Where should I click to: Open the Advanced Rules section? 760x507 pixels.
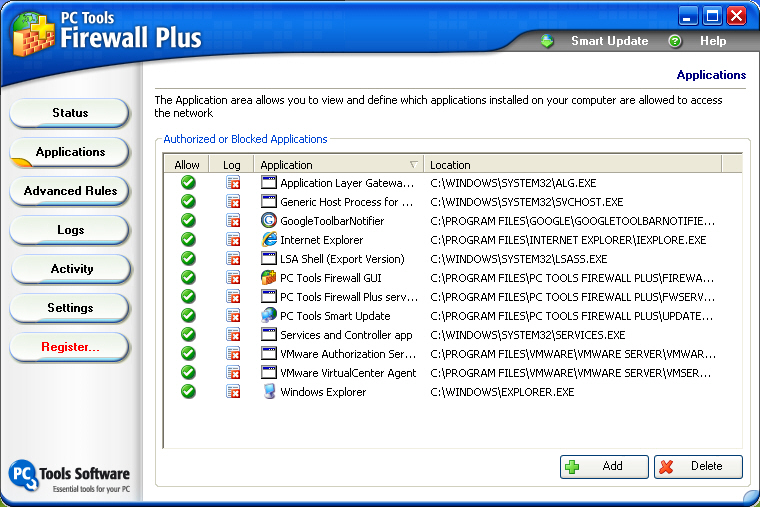70,191
